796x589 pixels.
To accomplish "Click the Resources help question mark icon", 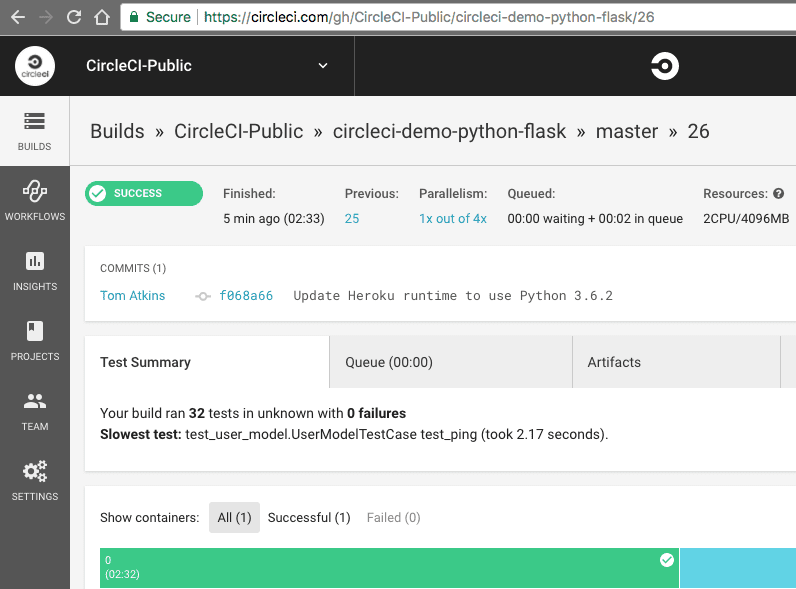I will pos(779,193).
